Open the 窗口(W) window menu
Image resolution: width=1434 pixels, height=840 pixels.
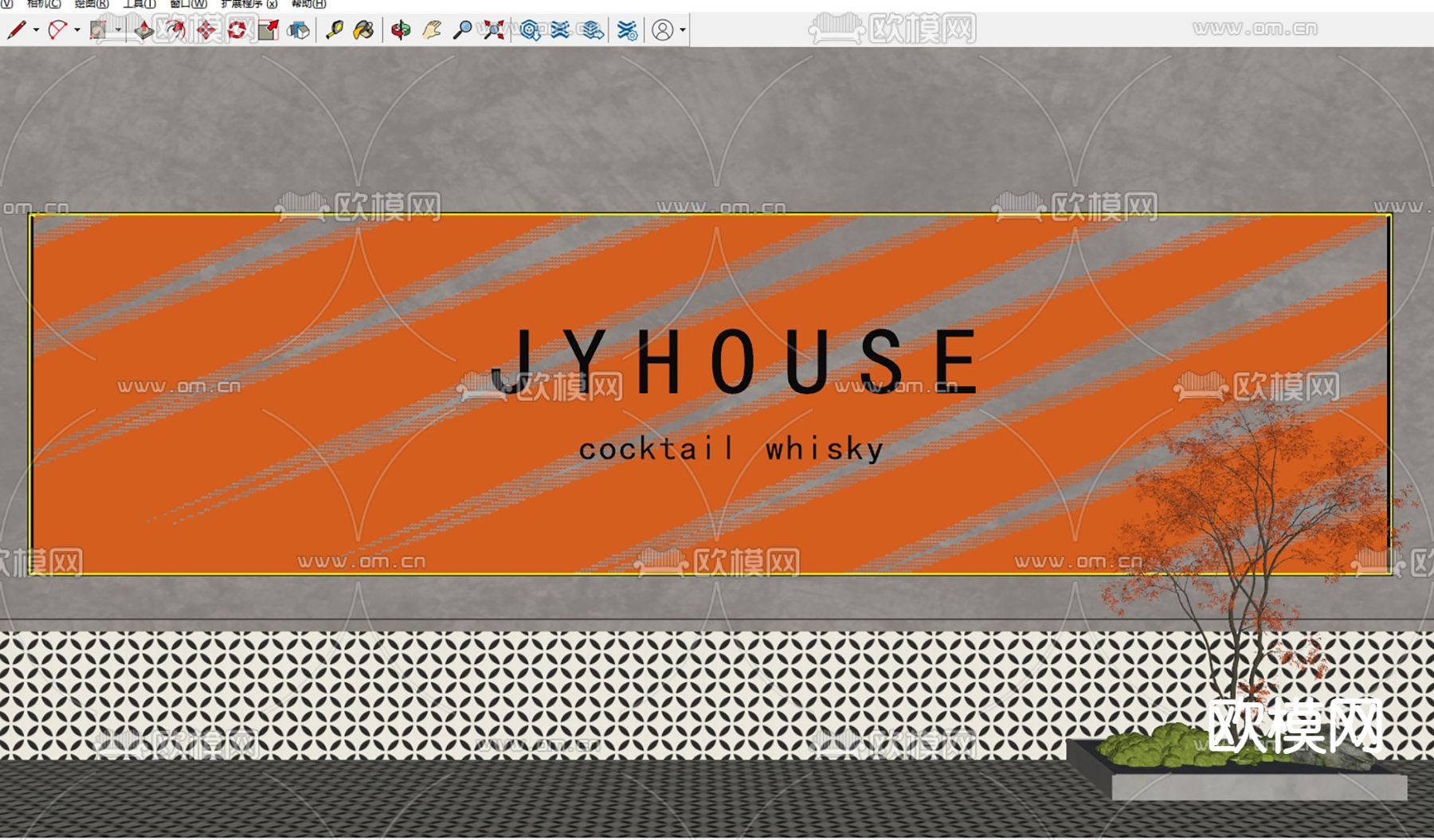(188, 4)
